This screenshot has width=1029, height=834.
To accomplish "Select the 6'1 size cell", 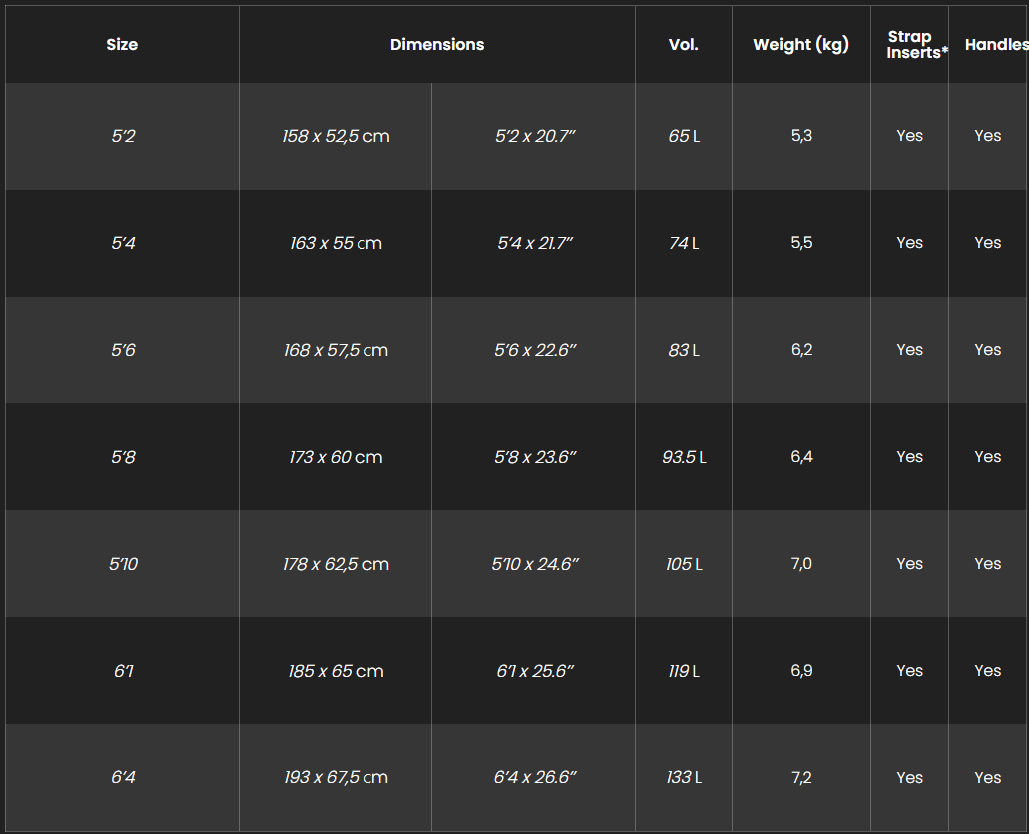I will click(123, 671).
